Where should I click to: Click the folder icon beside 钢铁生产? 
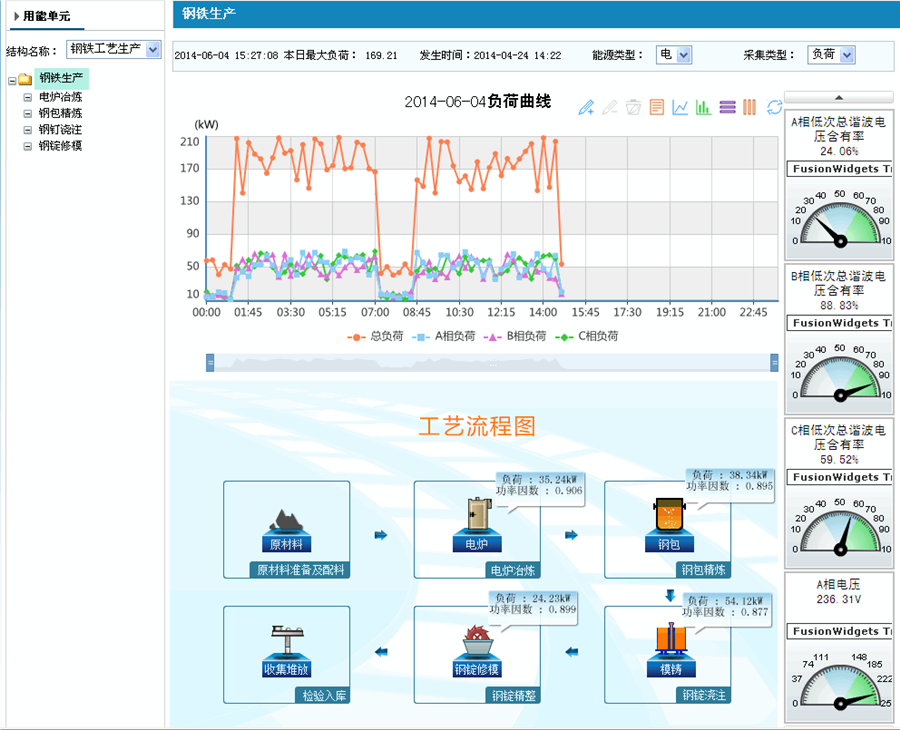click(x=25, y=79)
